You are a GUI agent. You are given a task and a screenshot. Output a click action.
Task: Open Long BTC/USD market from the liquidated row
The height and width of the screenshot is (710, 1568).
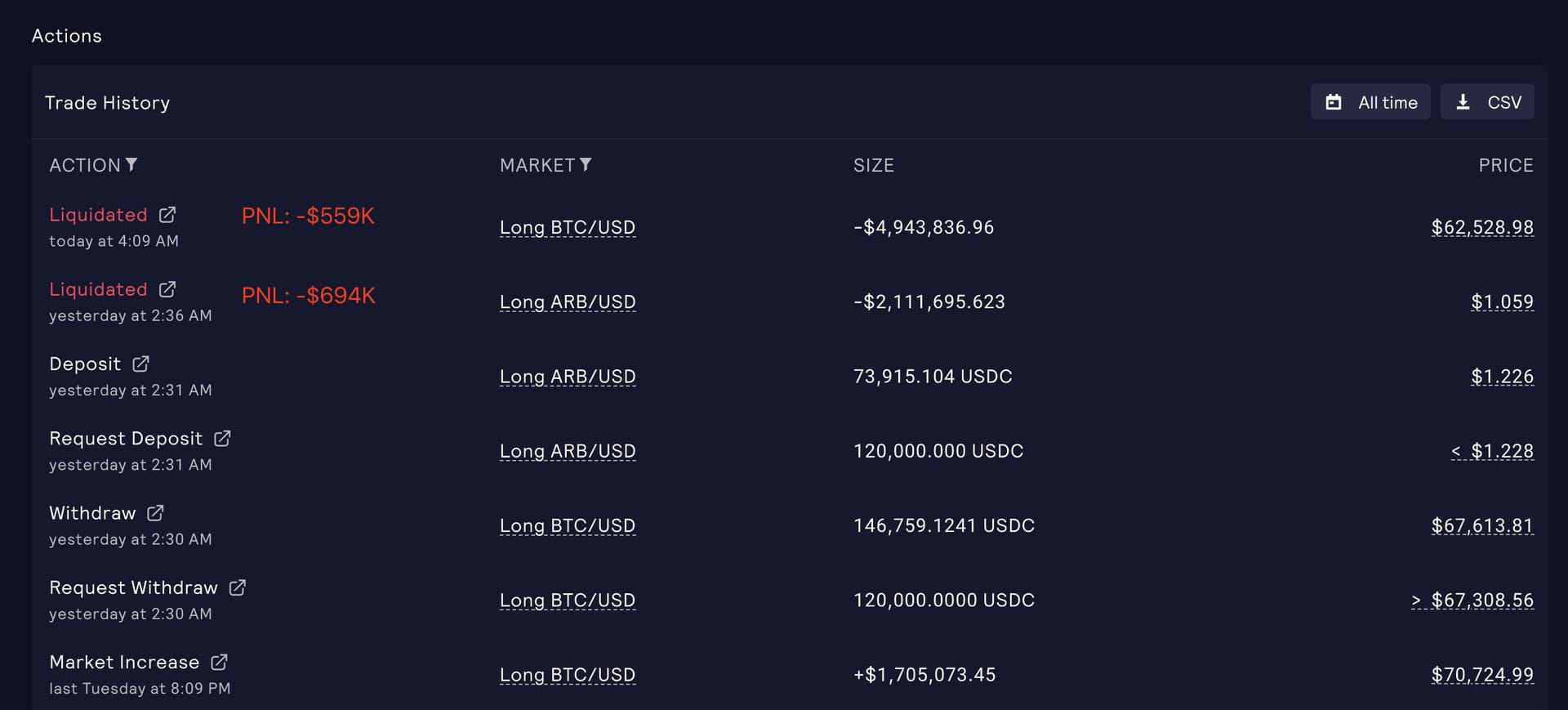click(x=568, y=227)
